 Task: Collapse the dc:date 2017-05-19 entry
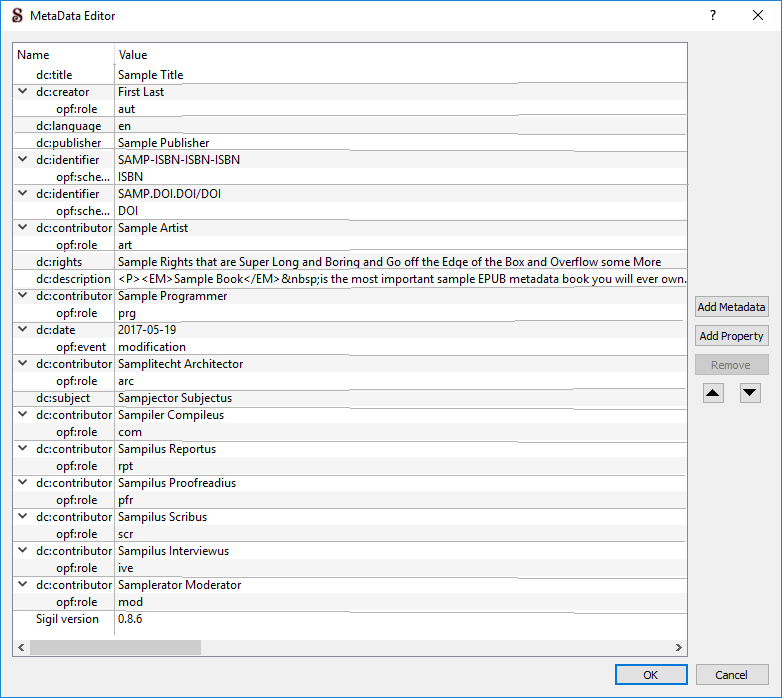(x=22, y=330)
